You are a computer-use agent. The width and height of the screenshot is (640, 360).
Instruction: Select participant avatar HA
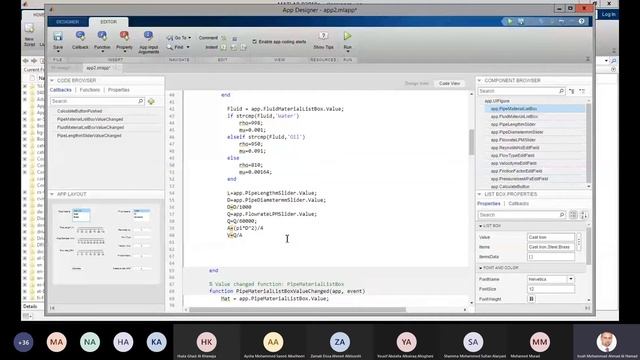tap(123, 342)
